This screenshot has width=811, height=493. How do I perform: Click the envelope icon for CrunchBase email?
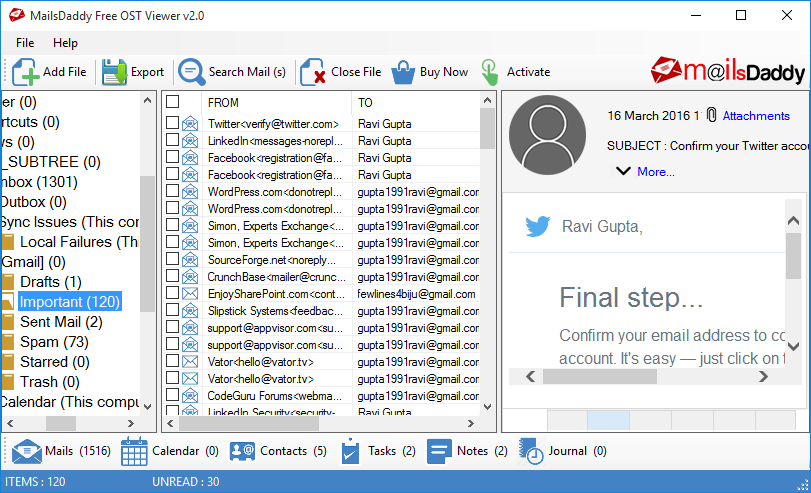pyautogui.click(x=190, y=277)
